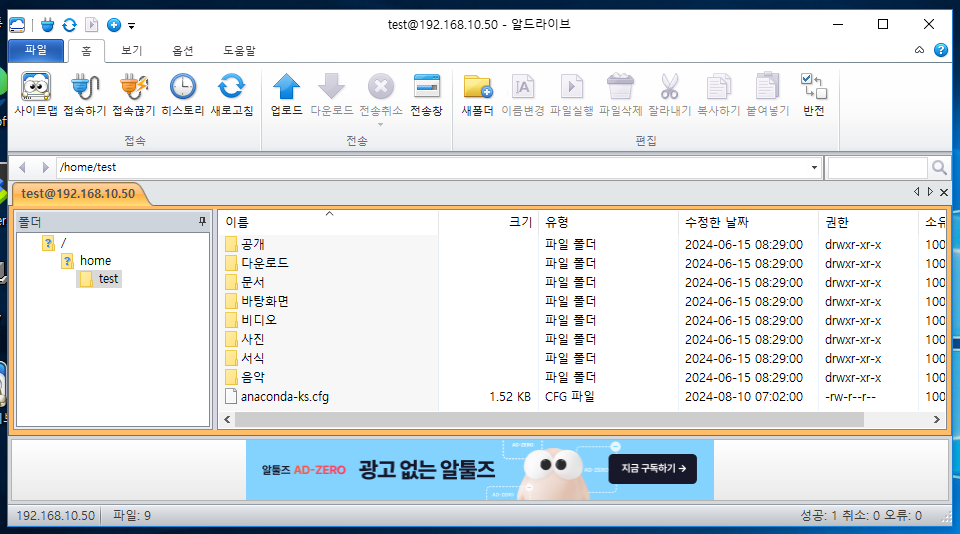Go to next session tab arrow
The height and width of the screenshot is (534, 960).
point(930,192)
